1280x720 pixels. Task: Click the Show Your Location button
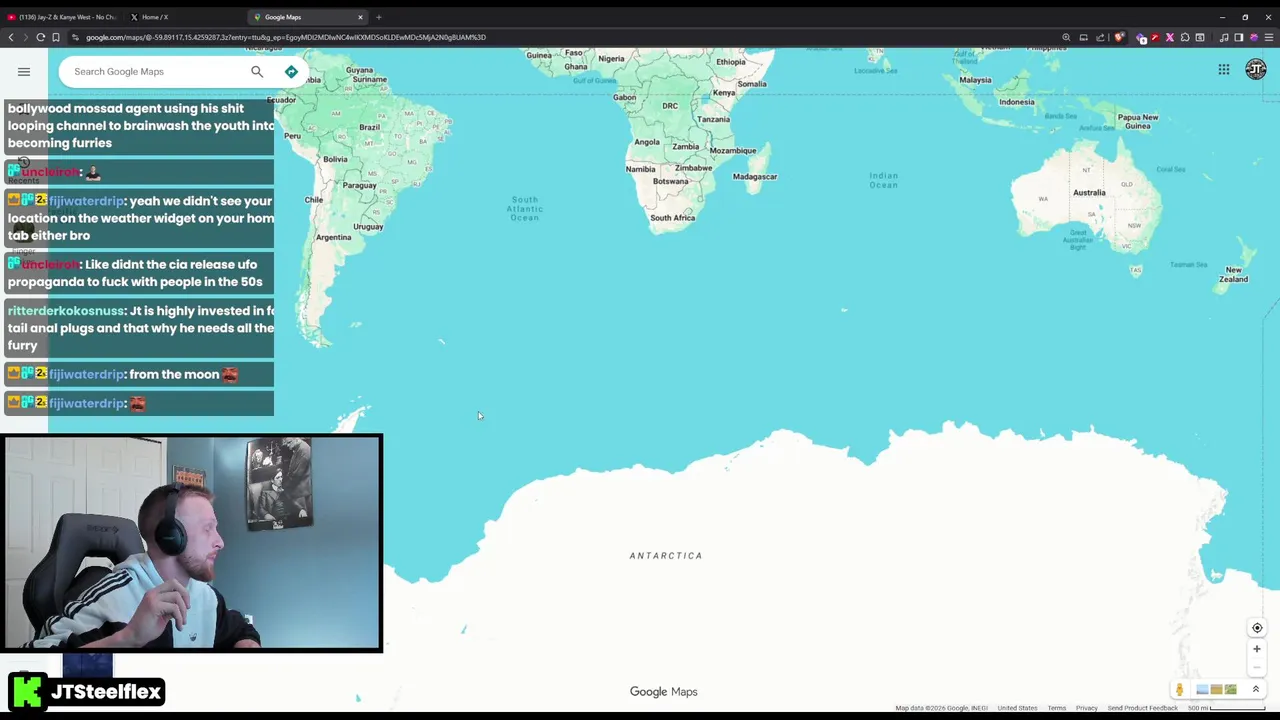tap(1257, 628)
